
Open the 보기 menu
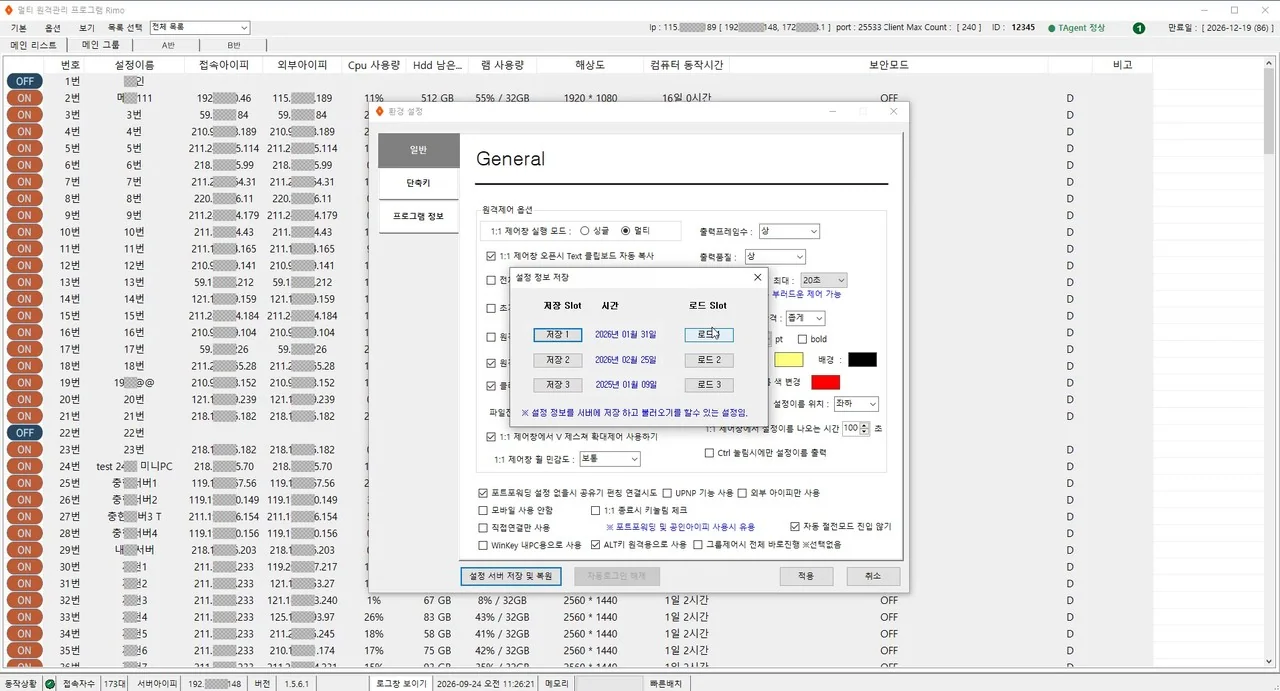coord(87,28)
